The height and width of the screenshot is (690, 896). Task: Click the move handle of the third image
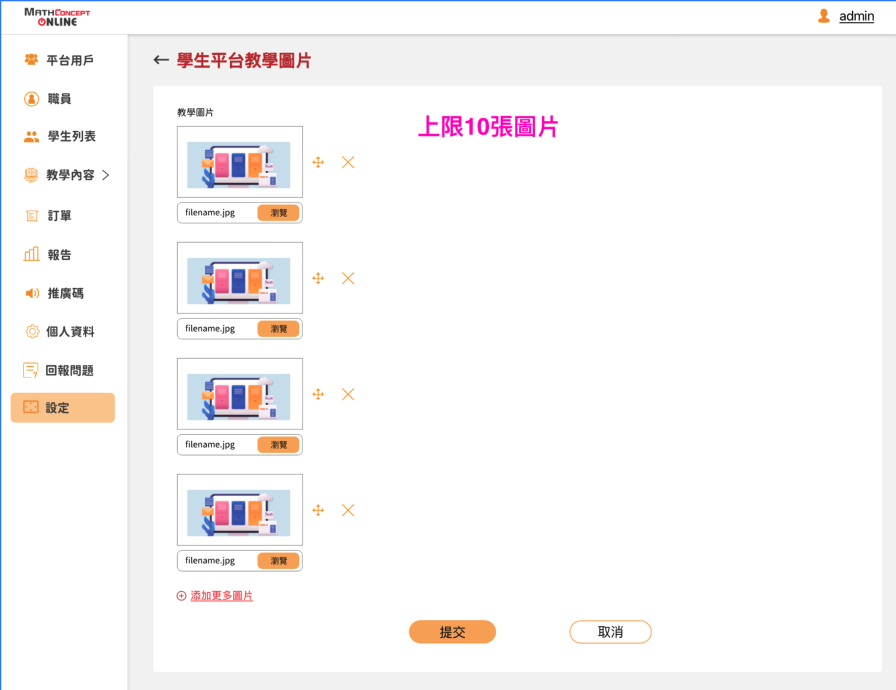click(318, 394)
